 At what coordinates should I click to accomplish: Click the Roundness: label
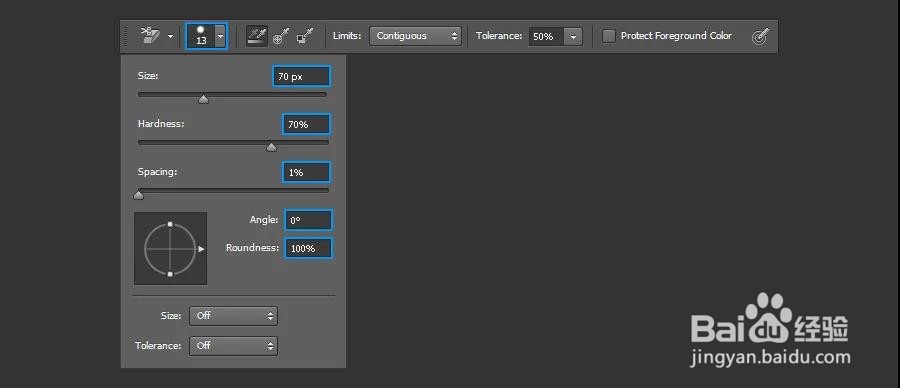(253, 248)
